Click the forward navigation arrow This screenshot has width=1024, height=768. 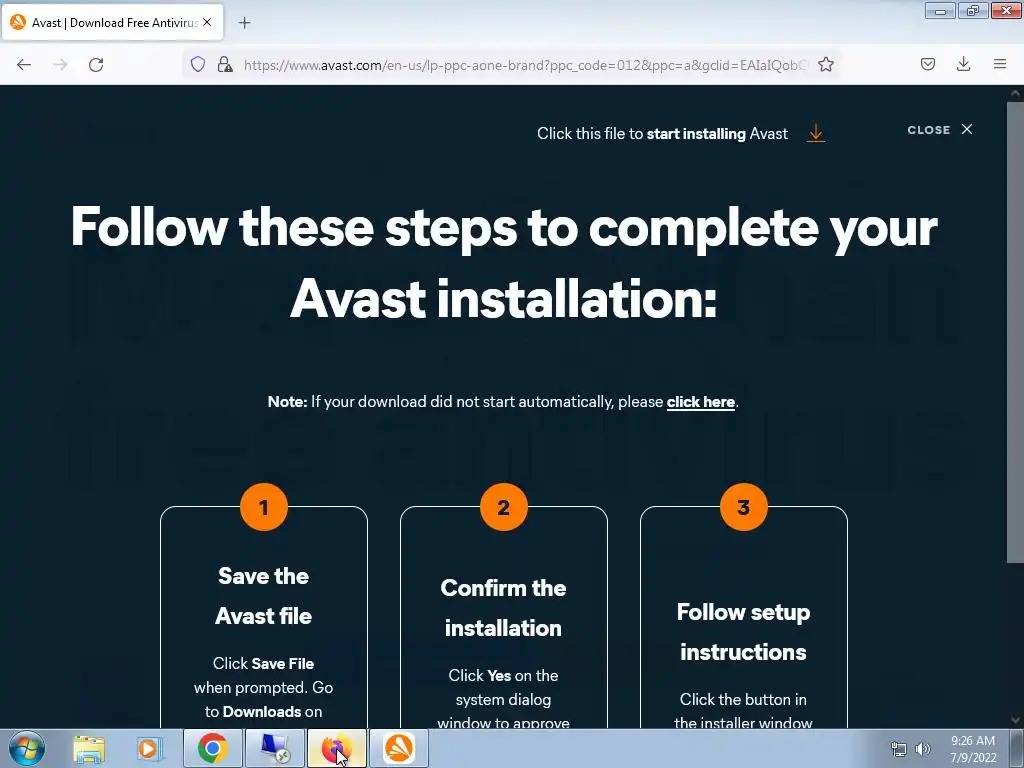tap(60, 64)
